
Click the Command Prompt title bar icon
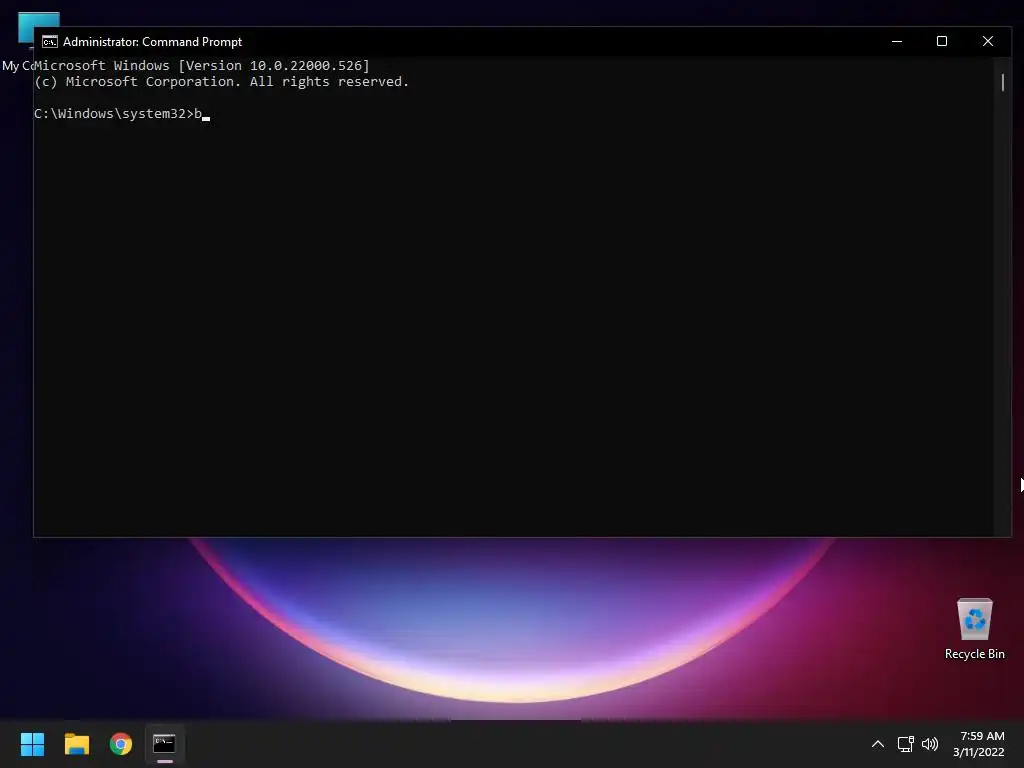click(x=50, y=42)
